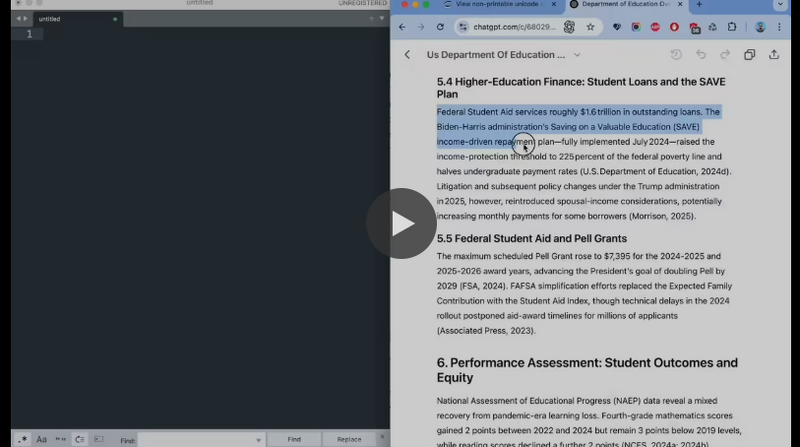This screenshot has width=800, height=447.
Task: Open the Sublime tab list dropdown arrow
Action: coord(382,19)
